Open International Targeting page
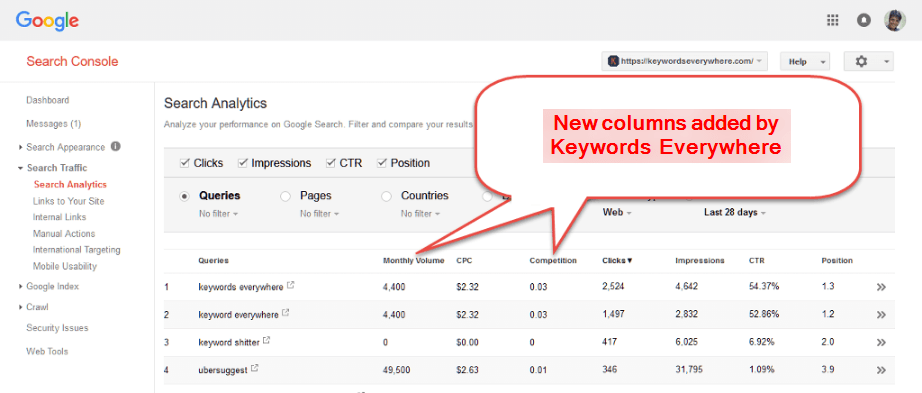Viewport: 922px width, 393px height. tap(76, 249)
